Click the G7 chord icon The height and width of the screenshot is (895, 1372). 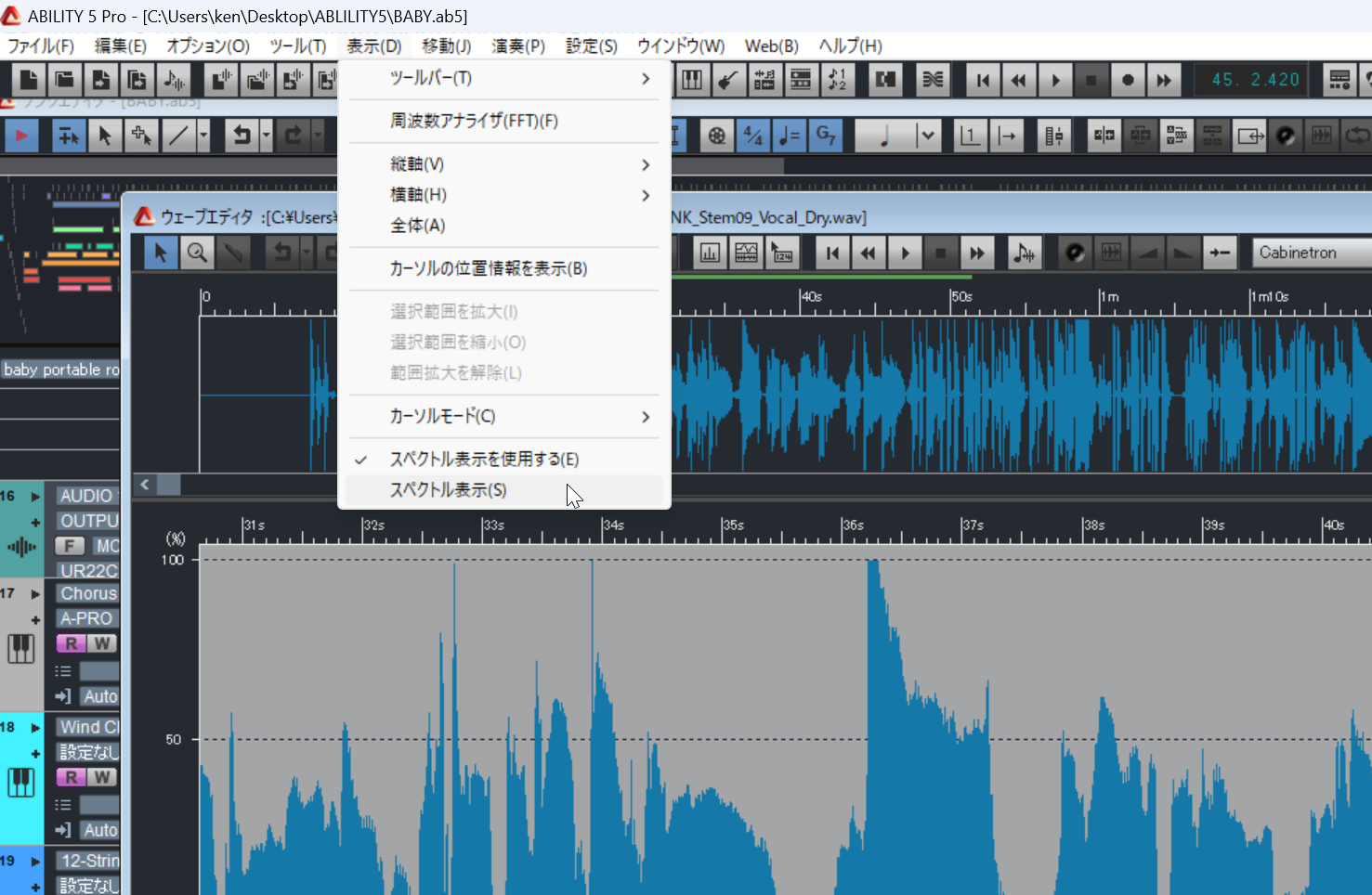coord(826,136)
